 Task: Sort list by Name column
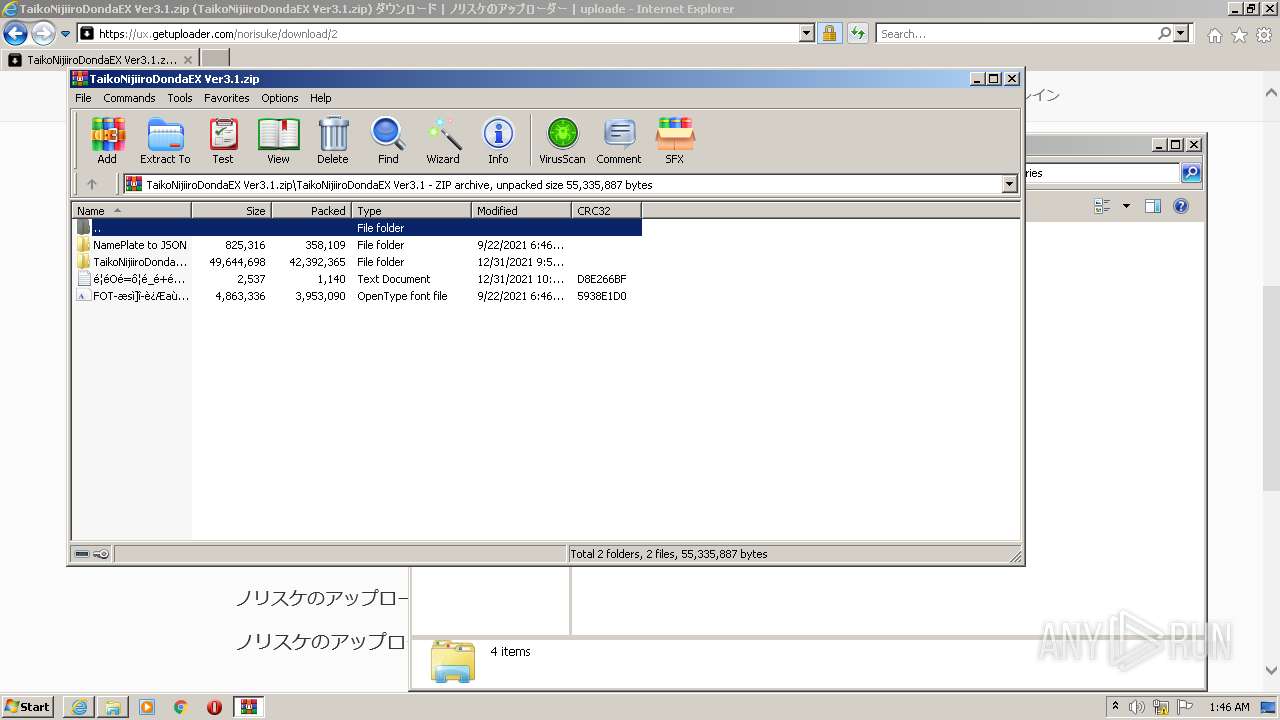pyautogui.click(x=131, y=211)
